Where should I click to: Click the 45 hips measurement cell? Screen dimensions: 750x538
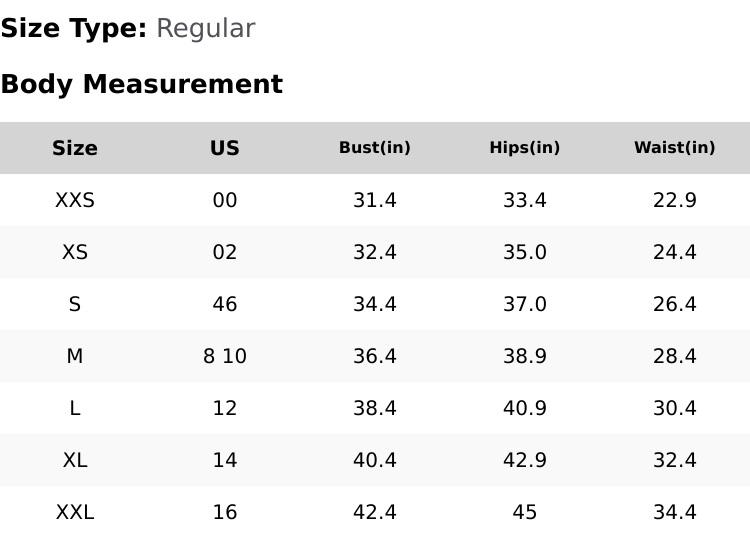coord(525,512)
